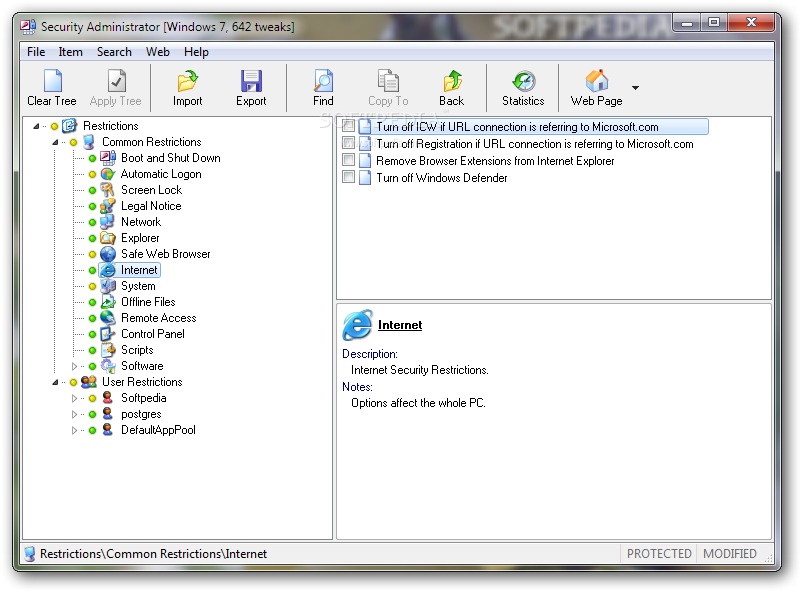Select the Screen Lock keys icon
Viewport: 802px width, 592px height.
tap(108, 190)
